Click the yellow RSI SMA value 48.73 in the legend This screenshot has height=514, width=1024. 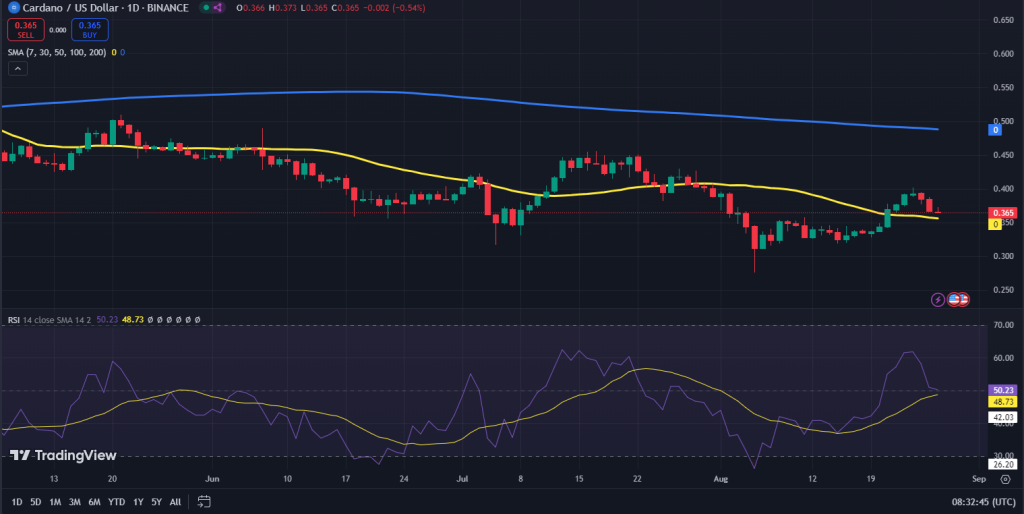tap(133, 320)
